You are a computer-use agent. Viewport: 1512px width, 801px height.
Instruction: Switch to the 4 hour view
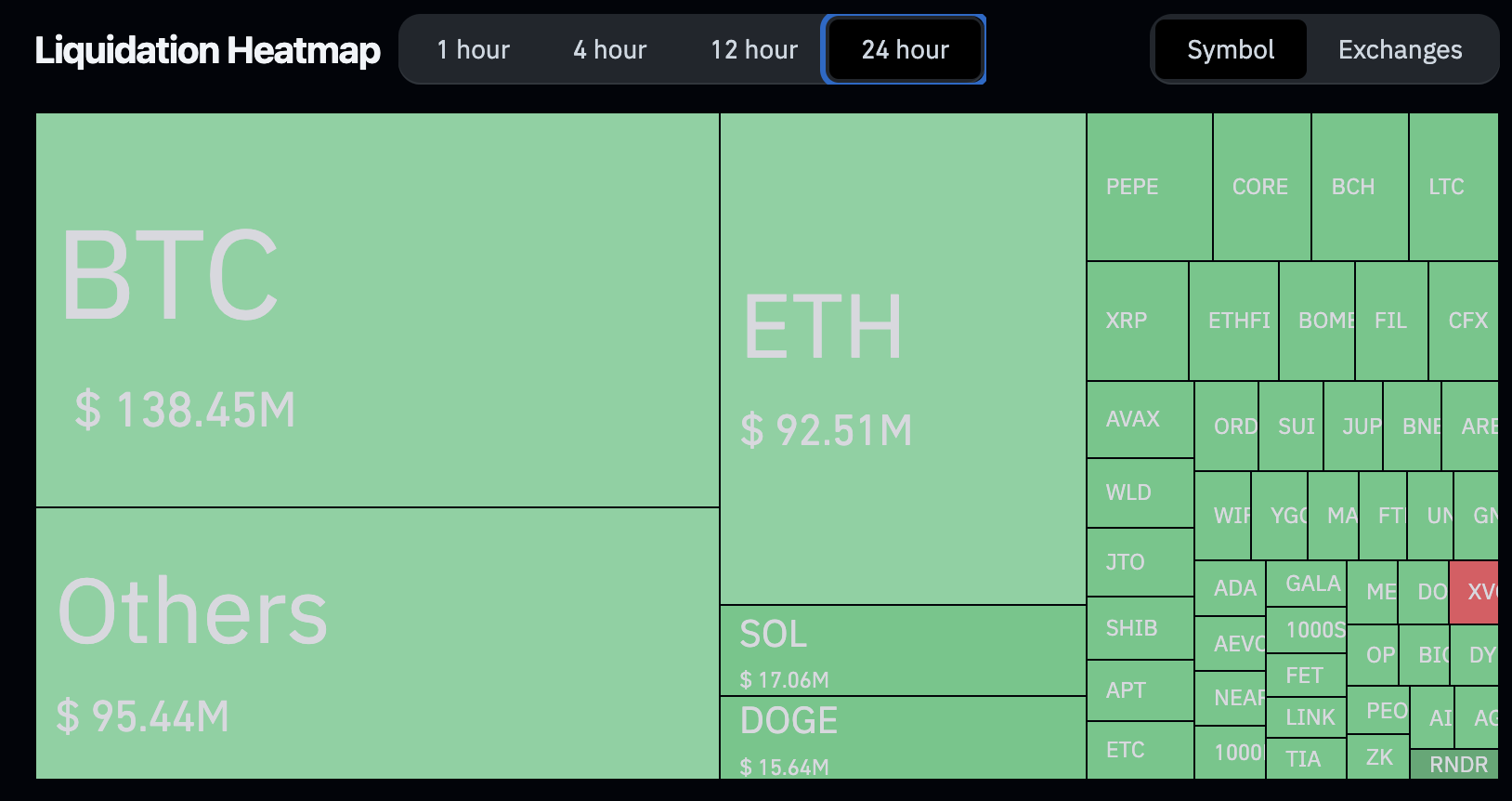[x=609, y=50]
